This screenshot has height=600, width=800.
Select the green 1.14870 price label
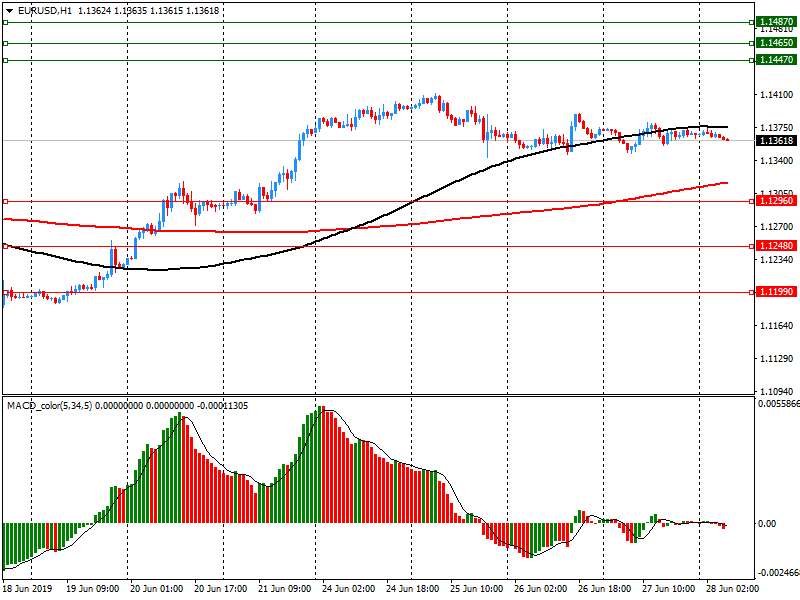coord(777,22)
